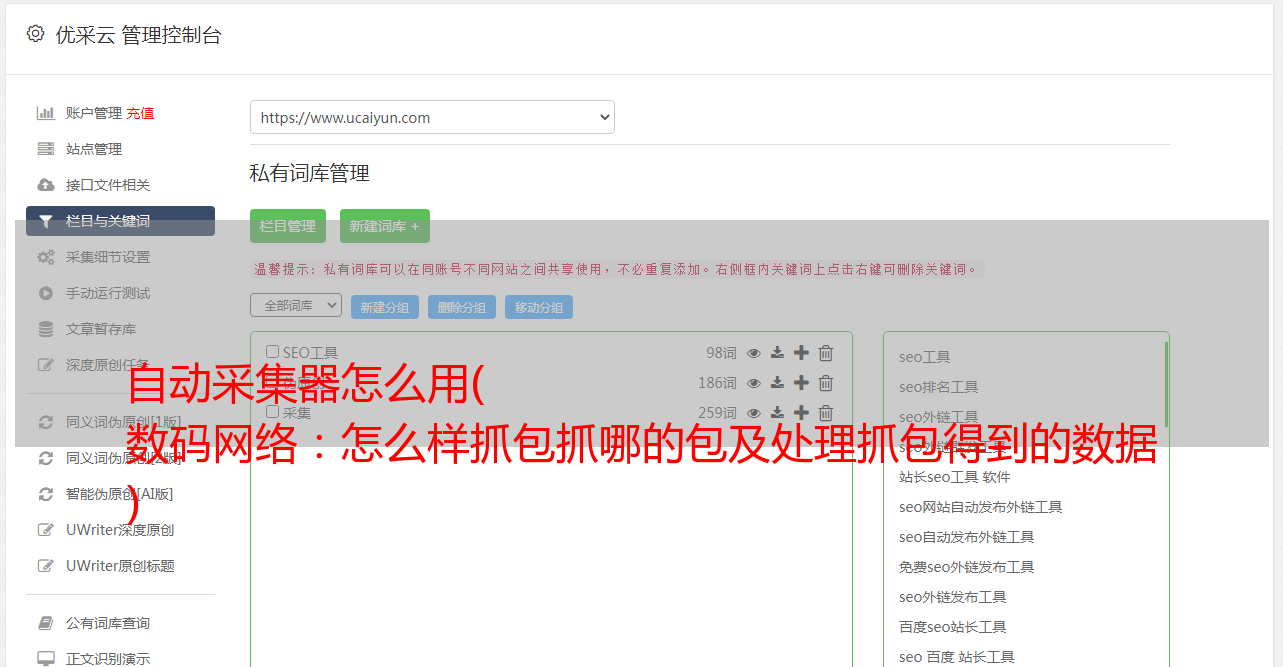Click the edit icon for UWriter原创标题
This screenshot has height=667, width=1283.
pos(45,566)
